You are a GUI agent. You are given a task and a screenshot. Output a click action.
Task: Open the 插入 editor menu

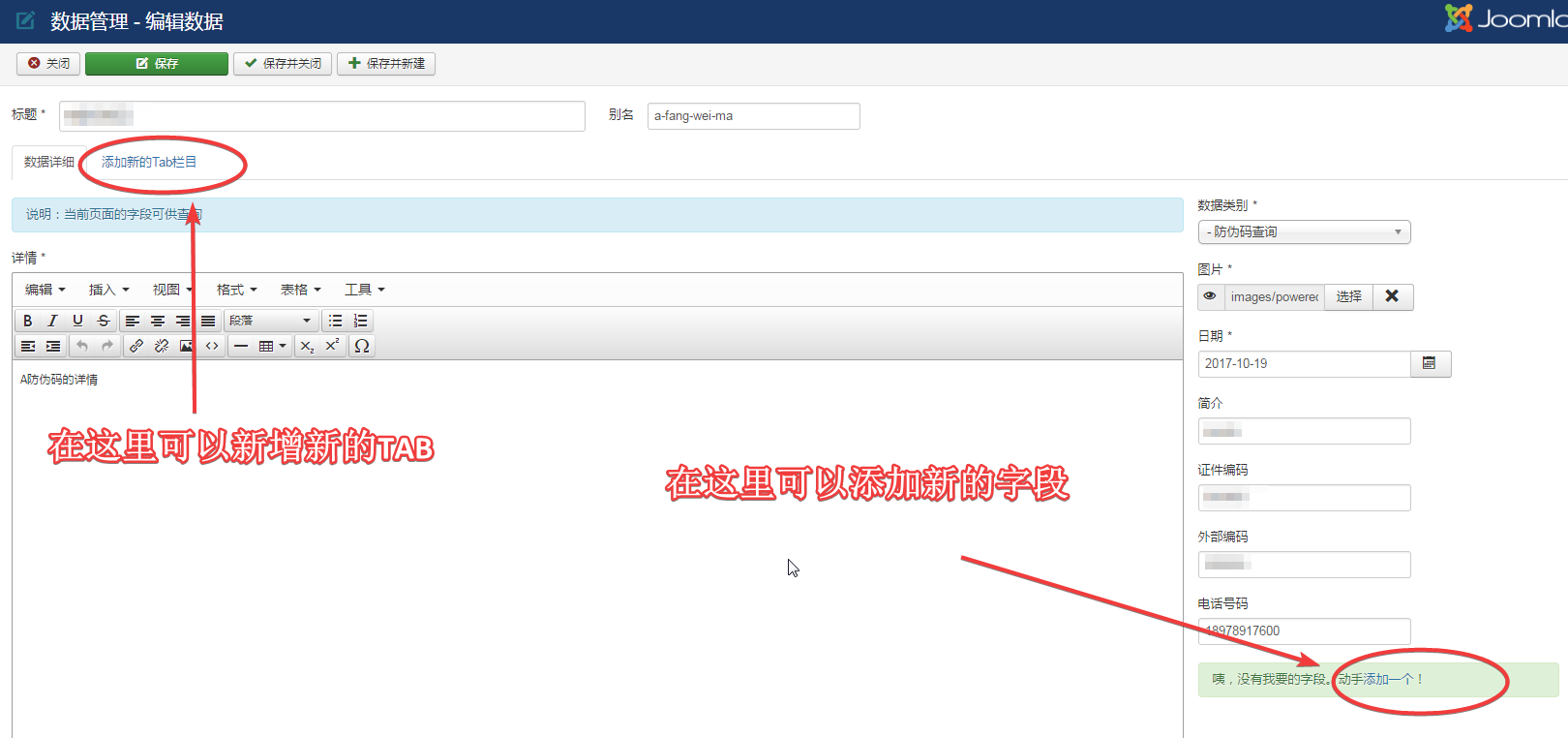pos(108,290)
